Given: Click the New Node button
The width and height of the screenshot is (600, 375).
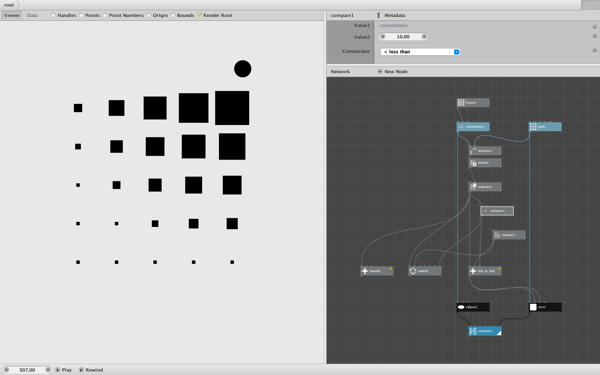Looking at the screenshot, I should click(x=393, y=72).
